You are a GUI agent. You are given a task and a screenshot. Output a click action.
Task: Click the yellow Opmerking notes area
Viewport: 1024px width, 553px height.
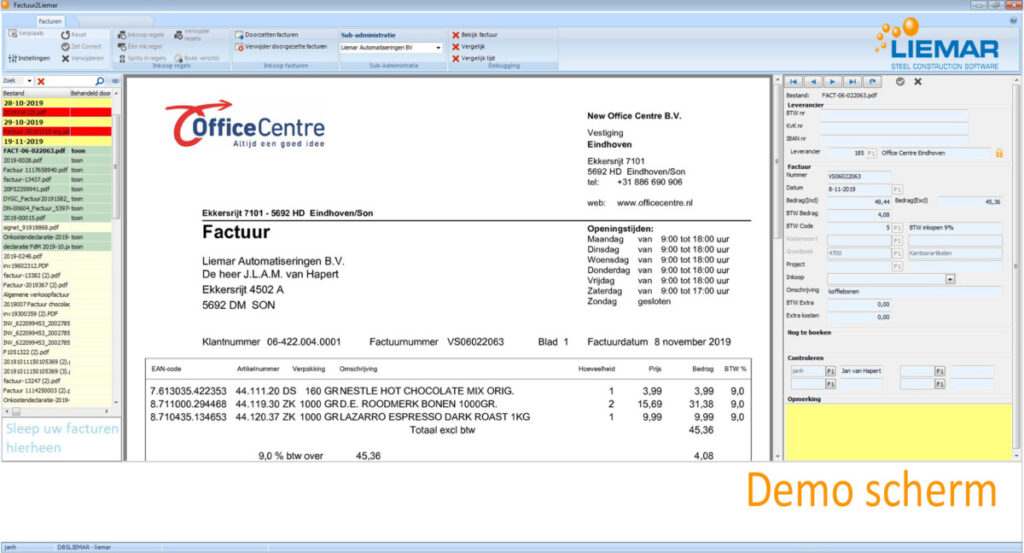coord(898,432)
